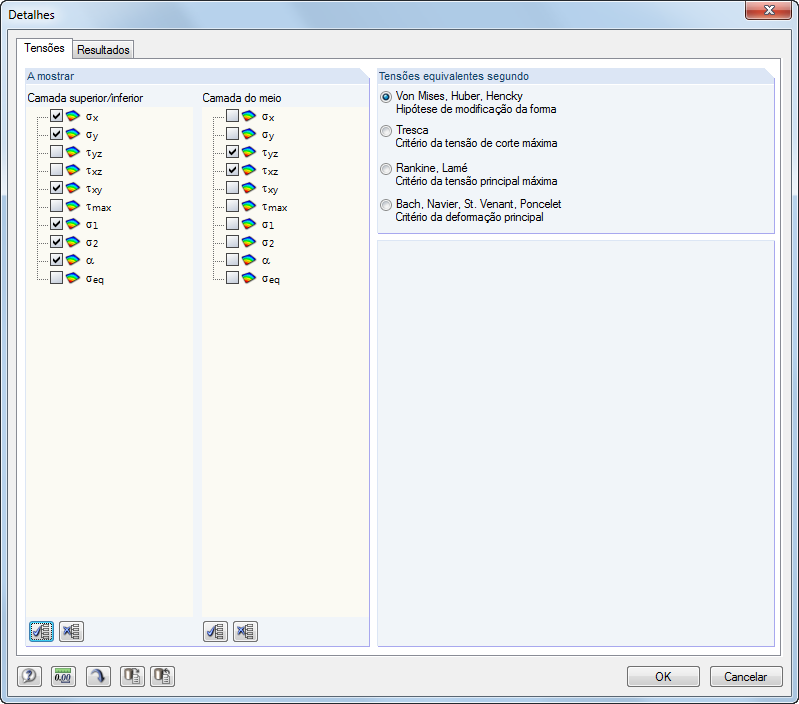Uncheck τxz in Camada do meio
The height and width of the screenshot is (704, 799).
[x=232, y=170]
